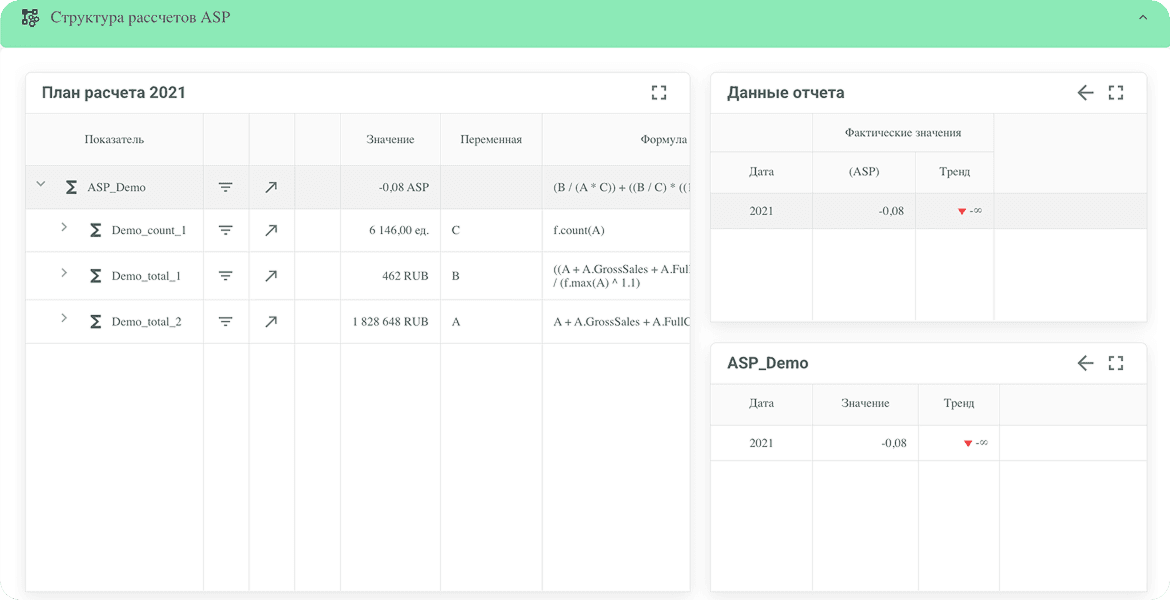
Task: Expand the Demo_total_1 row
Action: (64, 273)
